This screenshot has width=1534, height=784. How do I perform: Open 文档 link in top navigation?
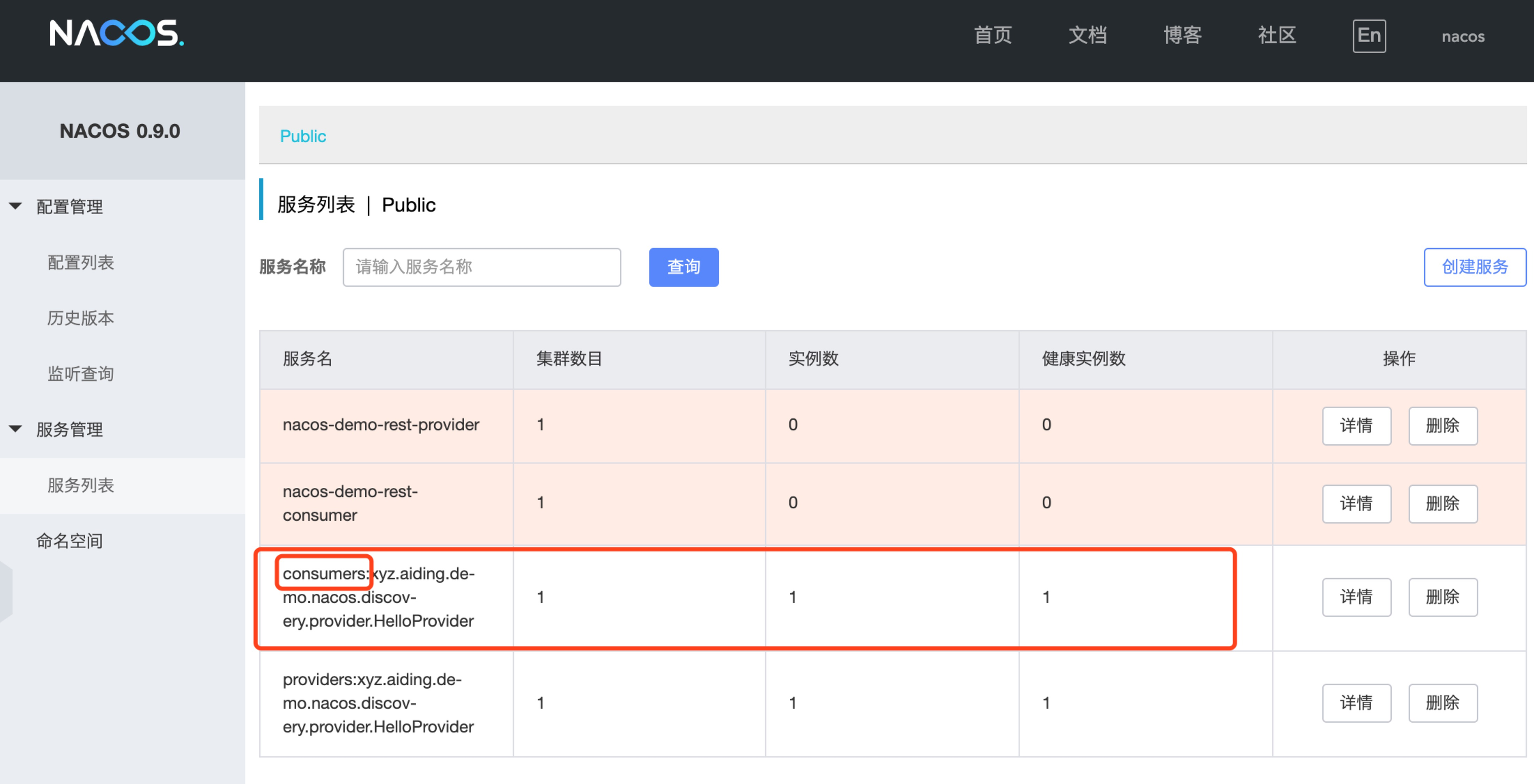click(1088, 35)
